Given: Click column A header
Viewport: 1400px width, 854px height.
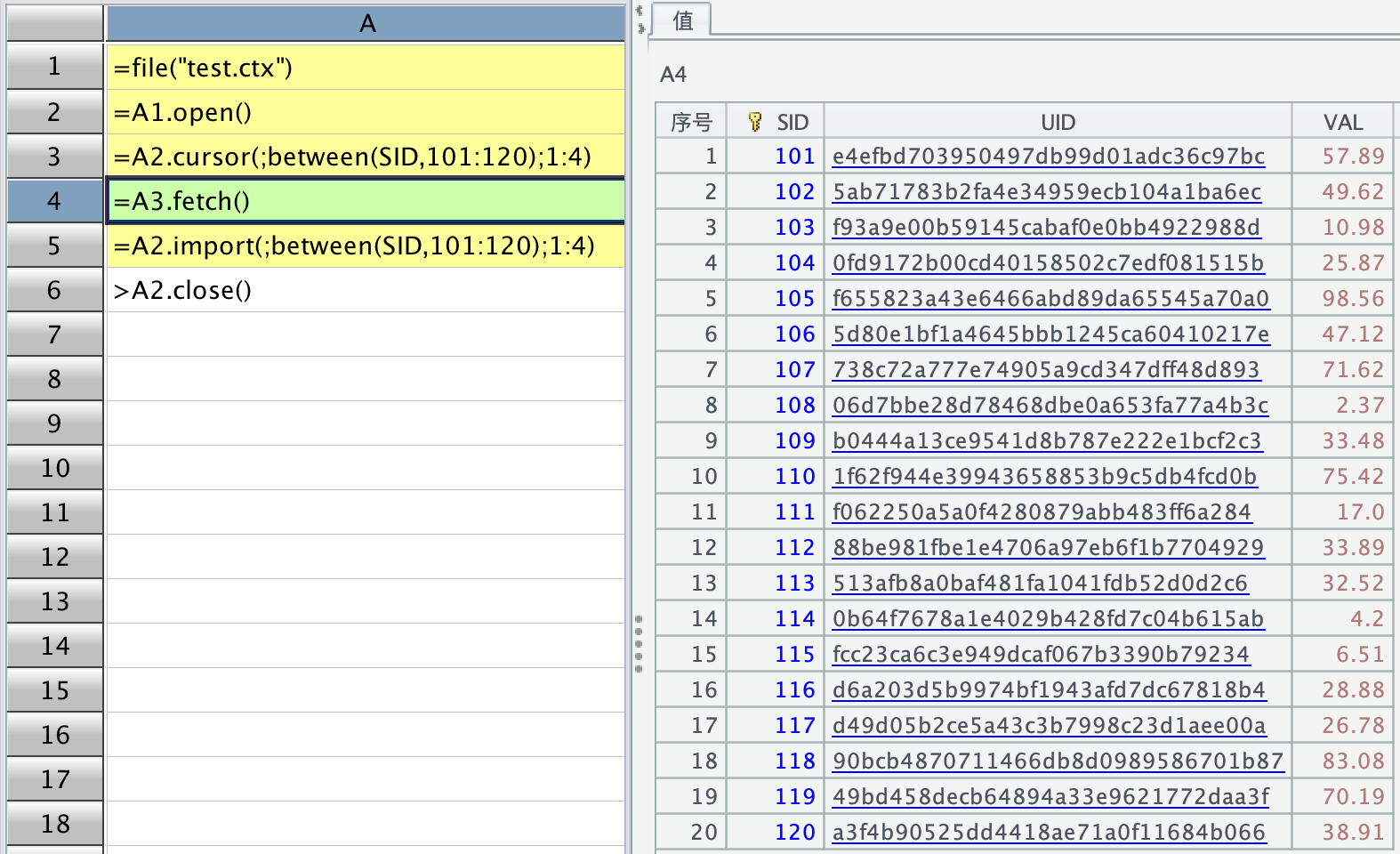Looking at the screenshot, I should [x=366, y=24].
